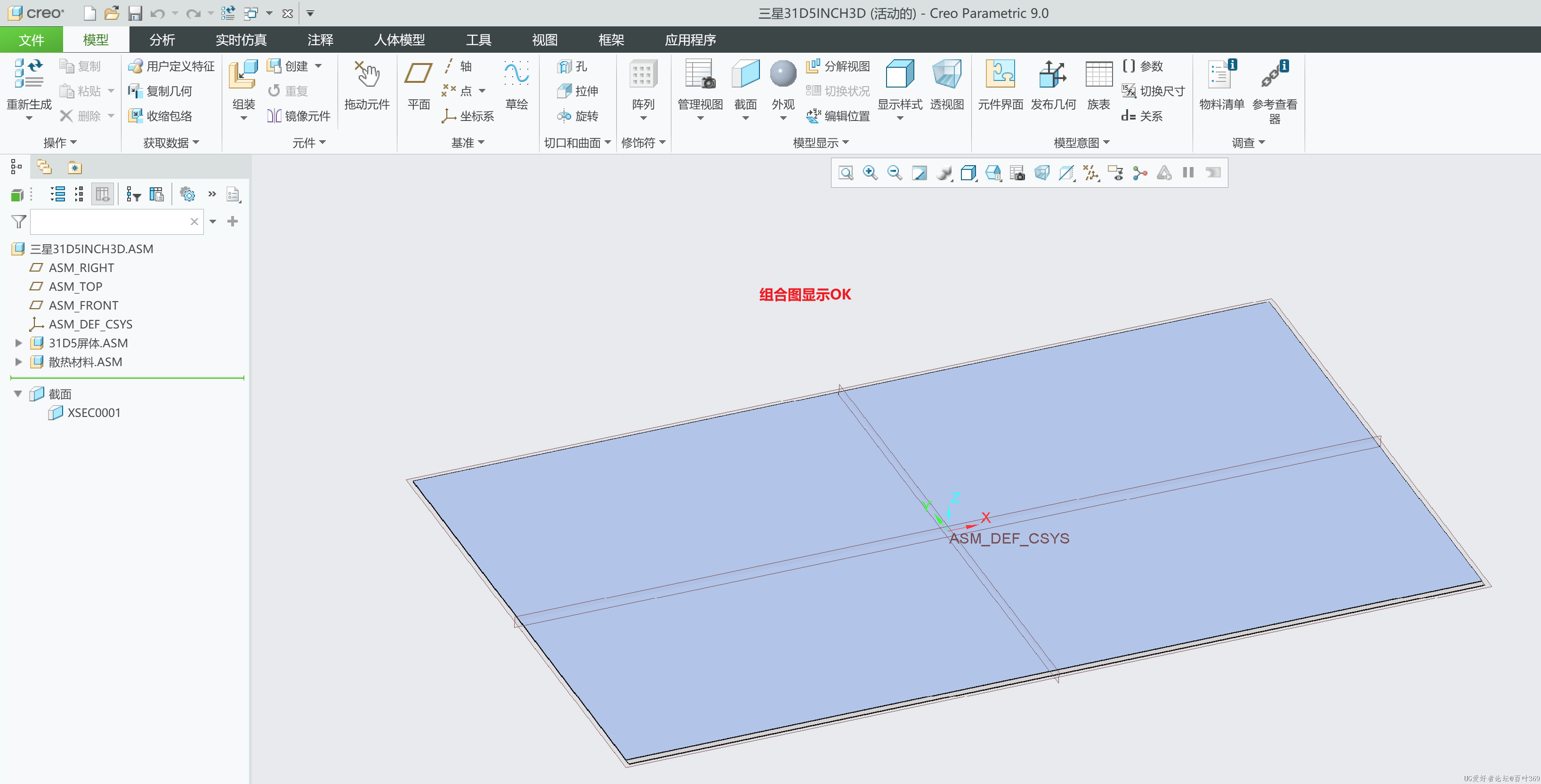Select the Extrude (拉伸) tool
The image size is (1541, 784).
click(577, 91)
